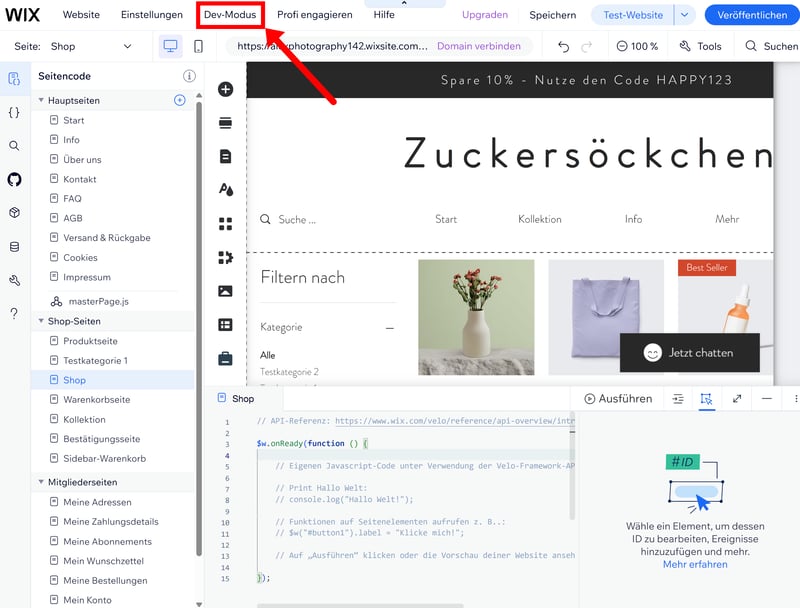The width and height of the screenshot is (800, 608).
Task: Click the flower vase product thumbnail
Action: click(476, 317)
